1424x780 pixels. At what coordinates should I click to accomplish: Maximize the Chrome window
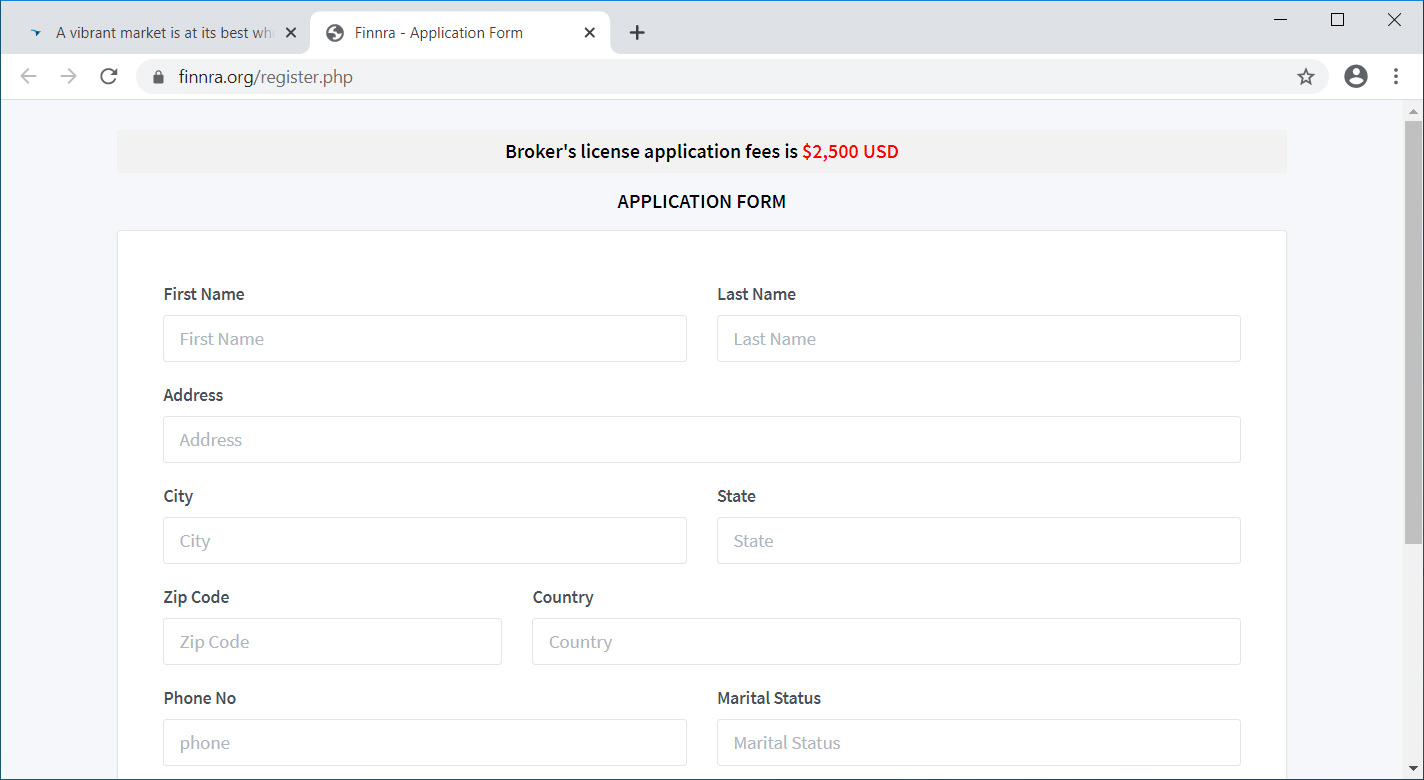(1337, 20)
